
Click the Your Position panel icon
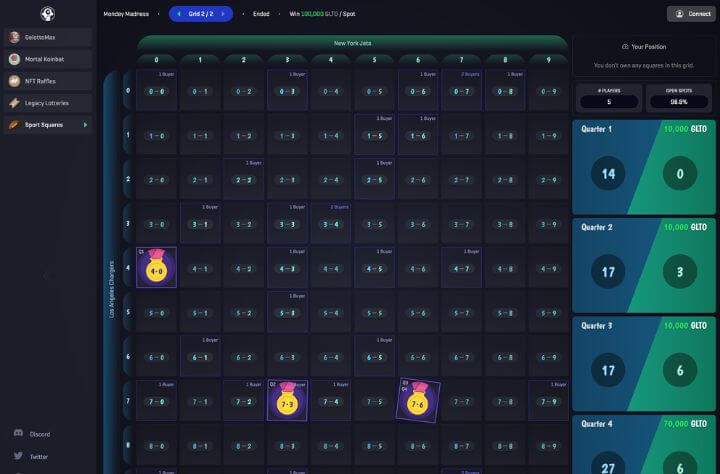(625, 47)
